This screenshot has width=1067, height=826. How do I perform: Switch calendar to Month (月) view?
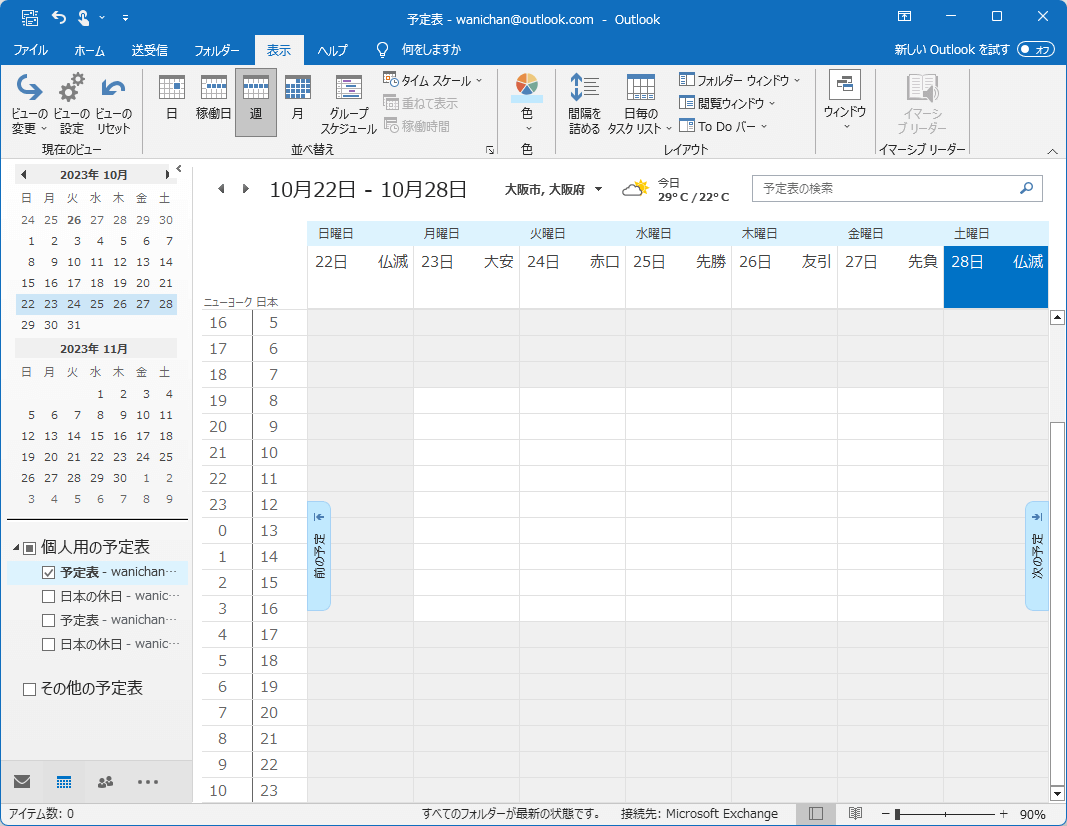[x=297, y=102]
